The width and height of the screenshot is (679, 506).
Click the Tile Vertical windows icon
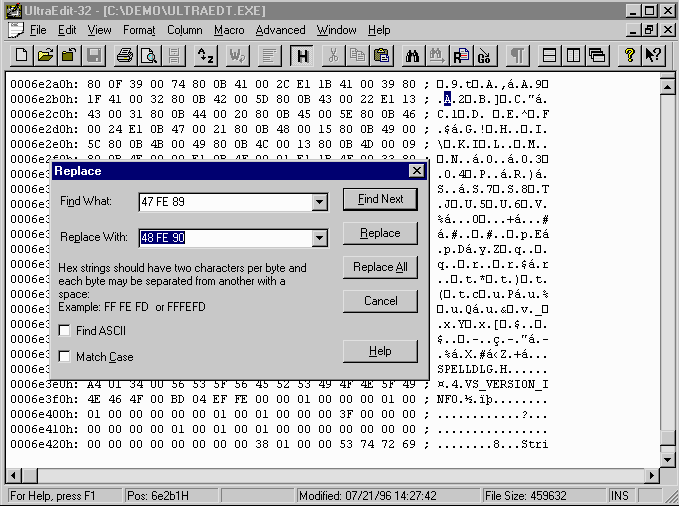573,55
